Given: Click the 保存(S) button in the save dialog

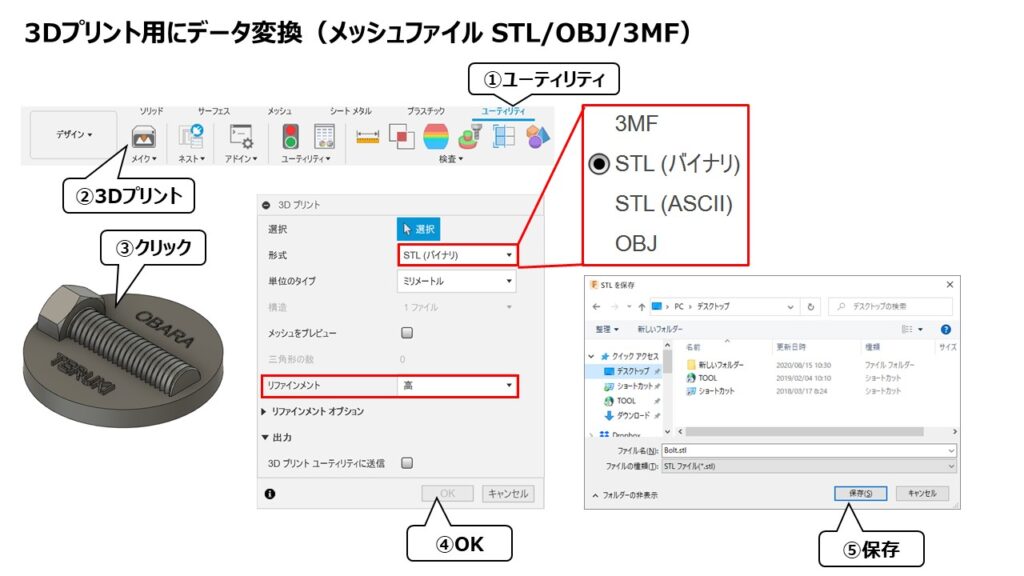Looking at the screenshot, I should point(861,491).
